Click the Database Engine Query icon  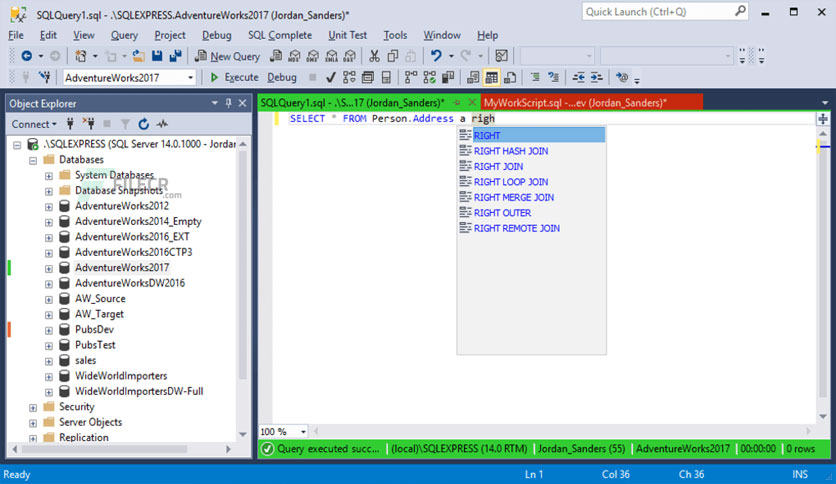click(x=276, y=56)
